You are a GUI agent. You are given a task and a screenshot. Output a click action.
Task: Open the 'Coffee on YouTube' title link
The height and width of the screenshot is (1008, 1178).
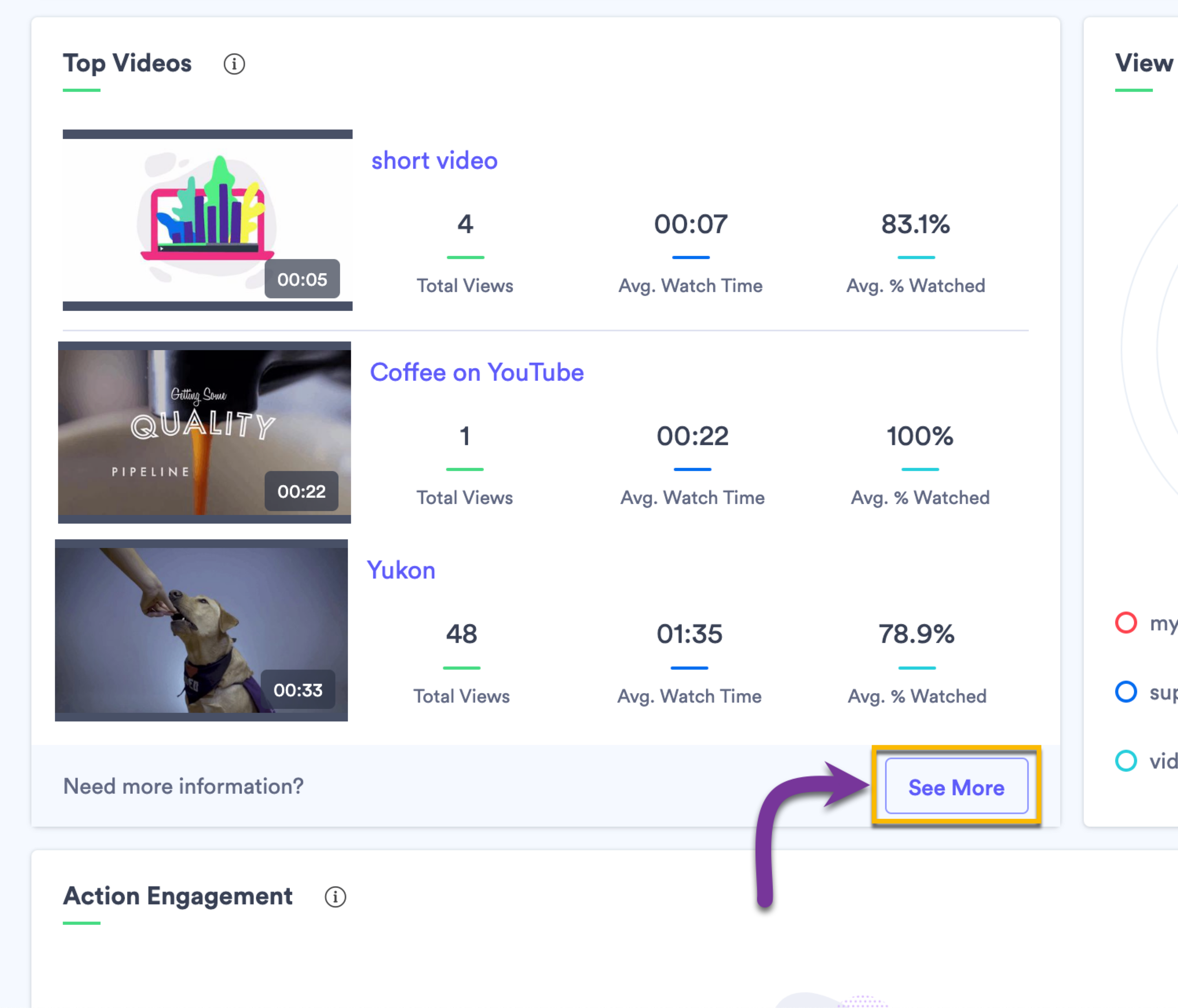click(x=477, y=373)
